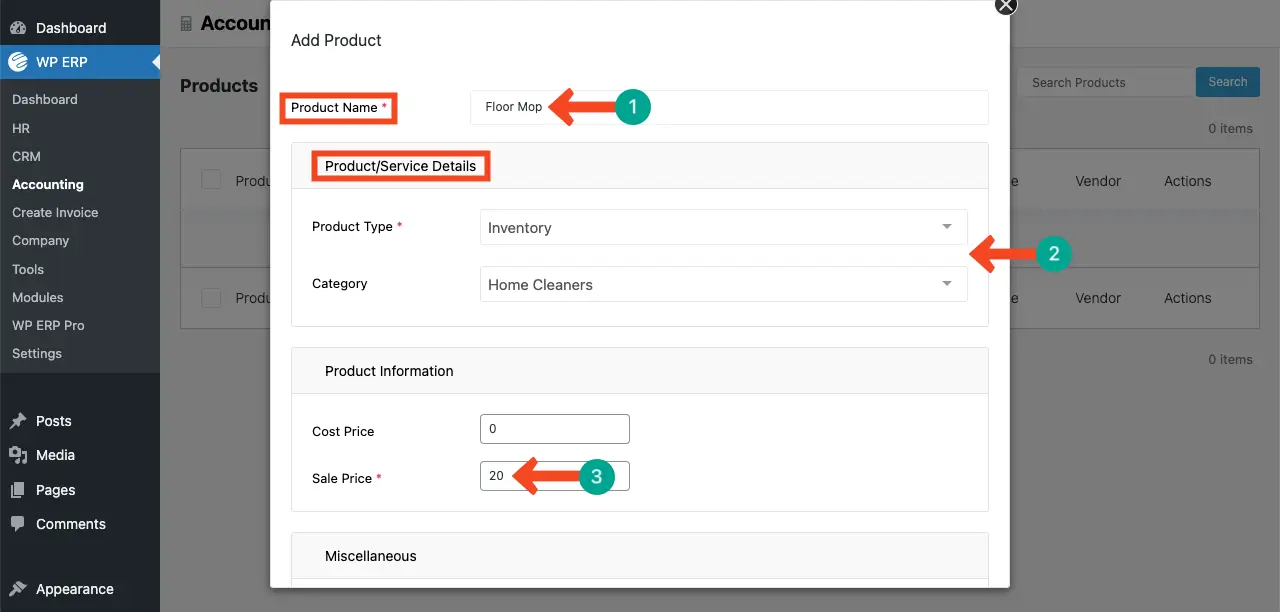Toggle the select-all checkbox in table header
Image resolution: width=1280 pixels, height=612 pixels.
point(211,180)
